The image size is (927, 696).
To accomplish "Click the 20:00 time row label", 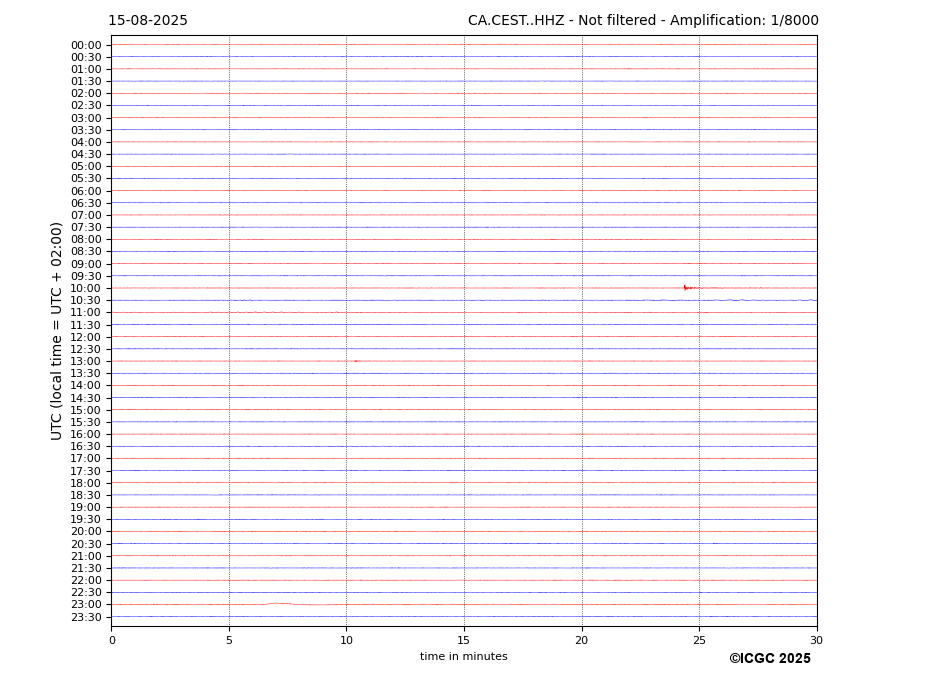I will 86,532.
